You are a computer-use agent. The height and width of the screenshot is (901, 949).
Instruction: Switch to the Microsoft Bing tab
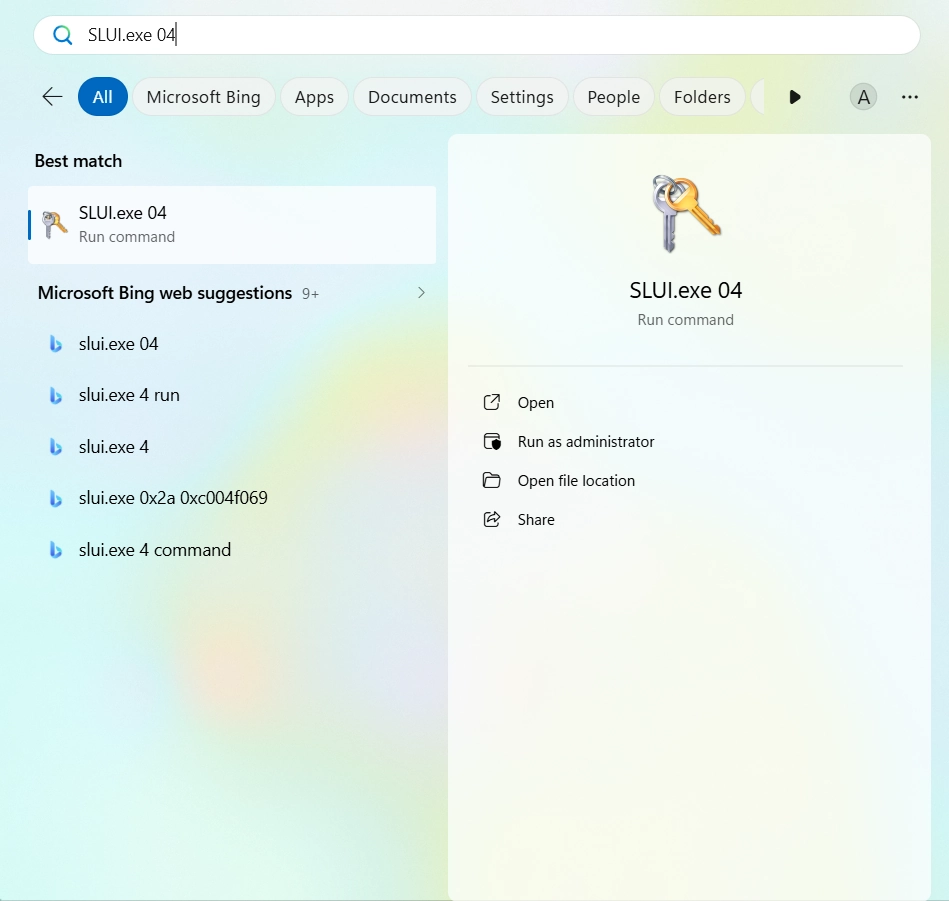[x=203, y=97]
